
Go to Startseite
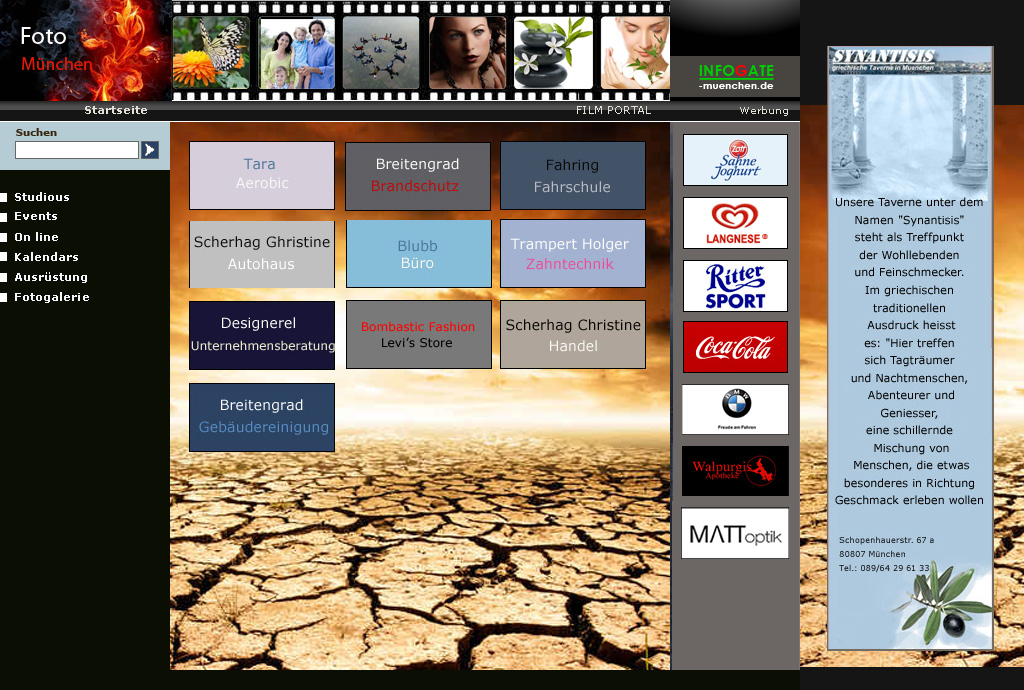(x=116, y=110)
